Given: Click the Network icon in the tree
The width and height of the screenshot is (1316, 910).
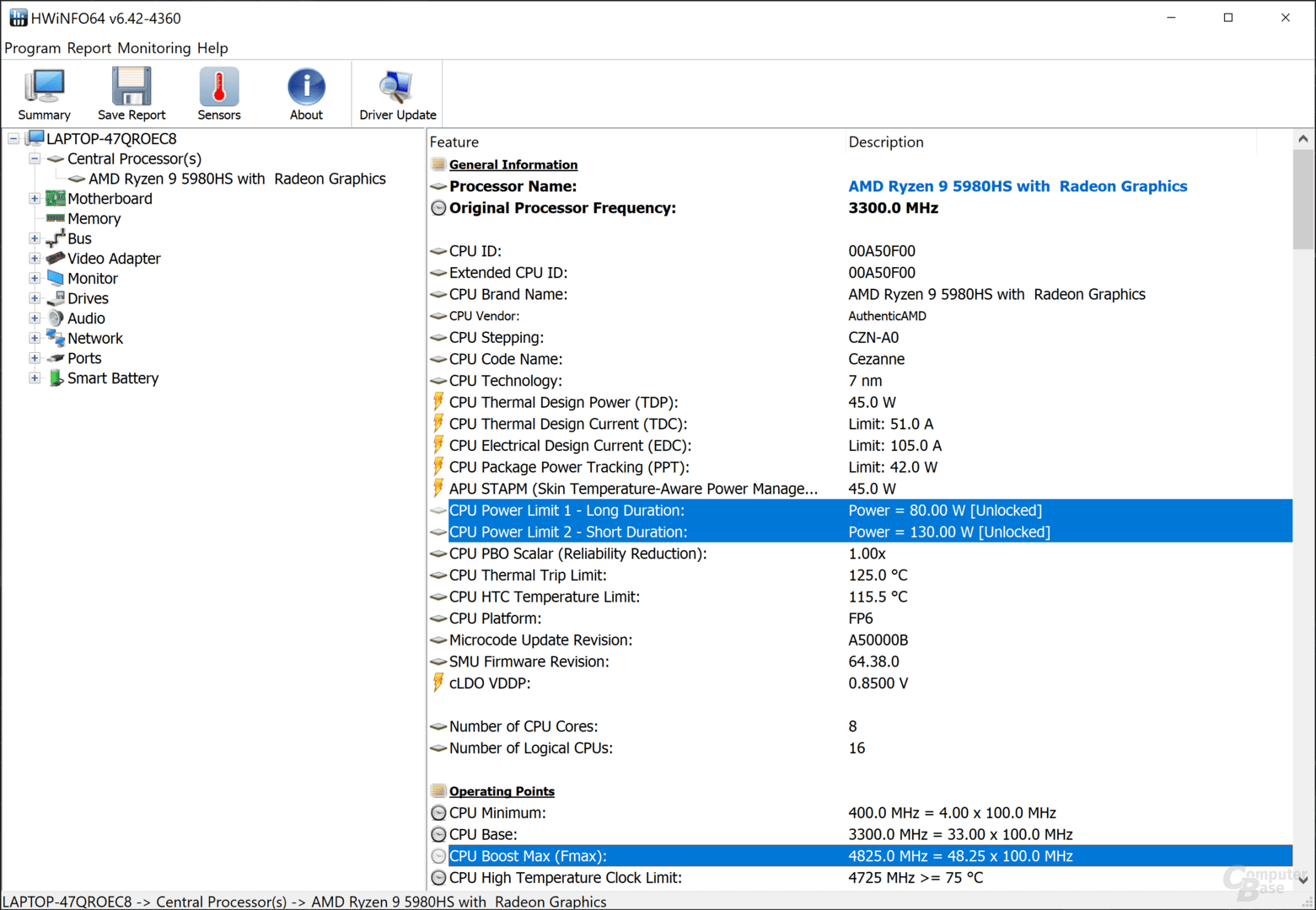Looking at the screenshot, I should tap(56, 338).
